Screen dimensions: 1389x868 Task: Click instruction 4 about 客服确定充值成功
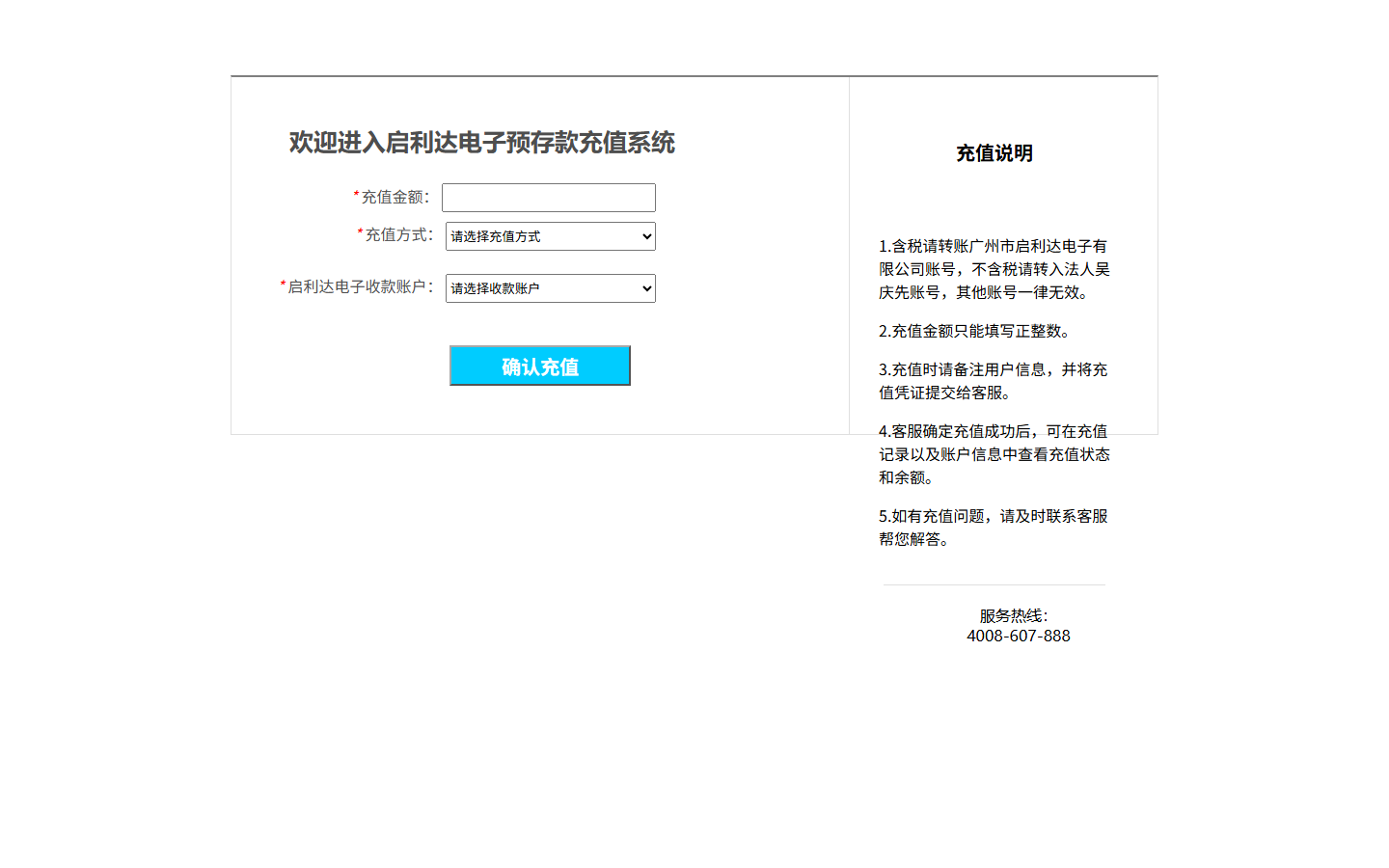click(994, 454)
